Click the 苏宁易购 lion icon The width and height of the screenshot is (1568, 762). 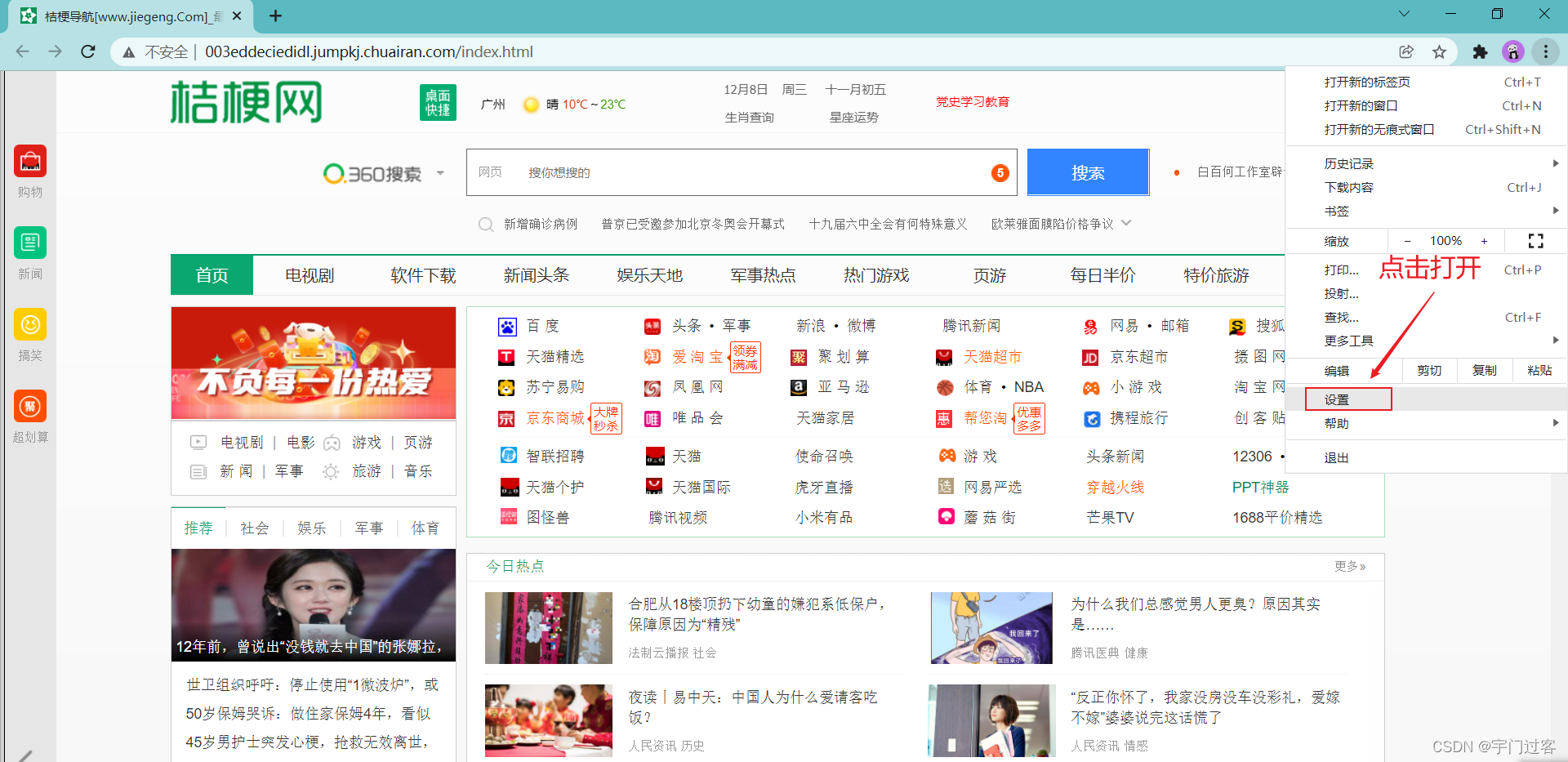(507, 388)
